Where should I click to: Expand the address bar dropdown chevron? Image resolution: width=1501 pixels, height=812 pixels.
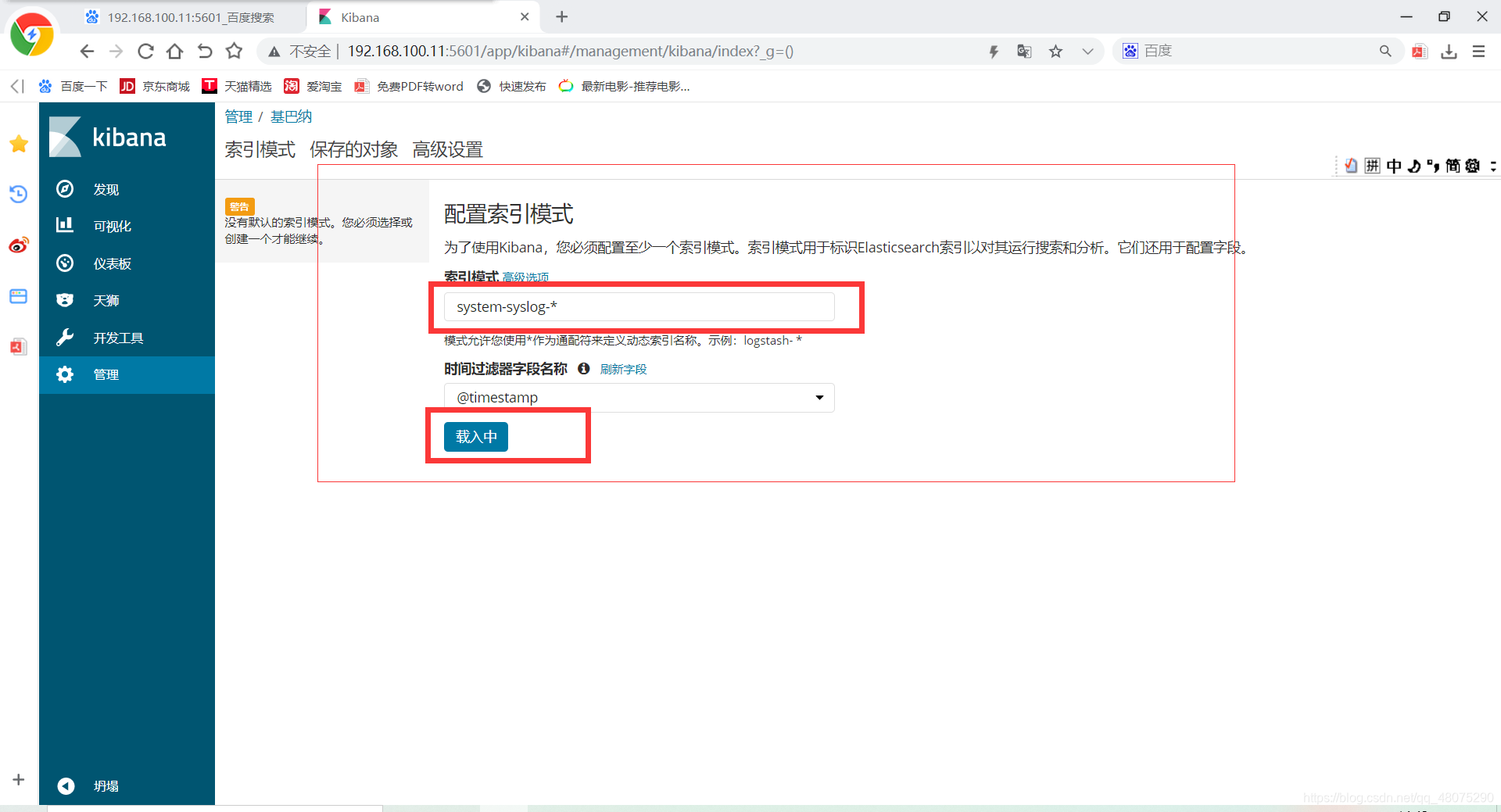[x=1087, y=52]
